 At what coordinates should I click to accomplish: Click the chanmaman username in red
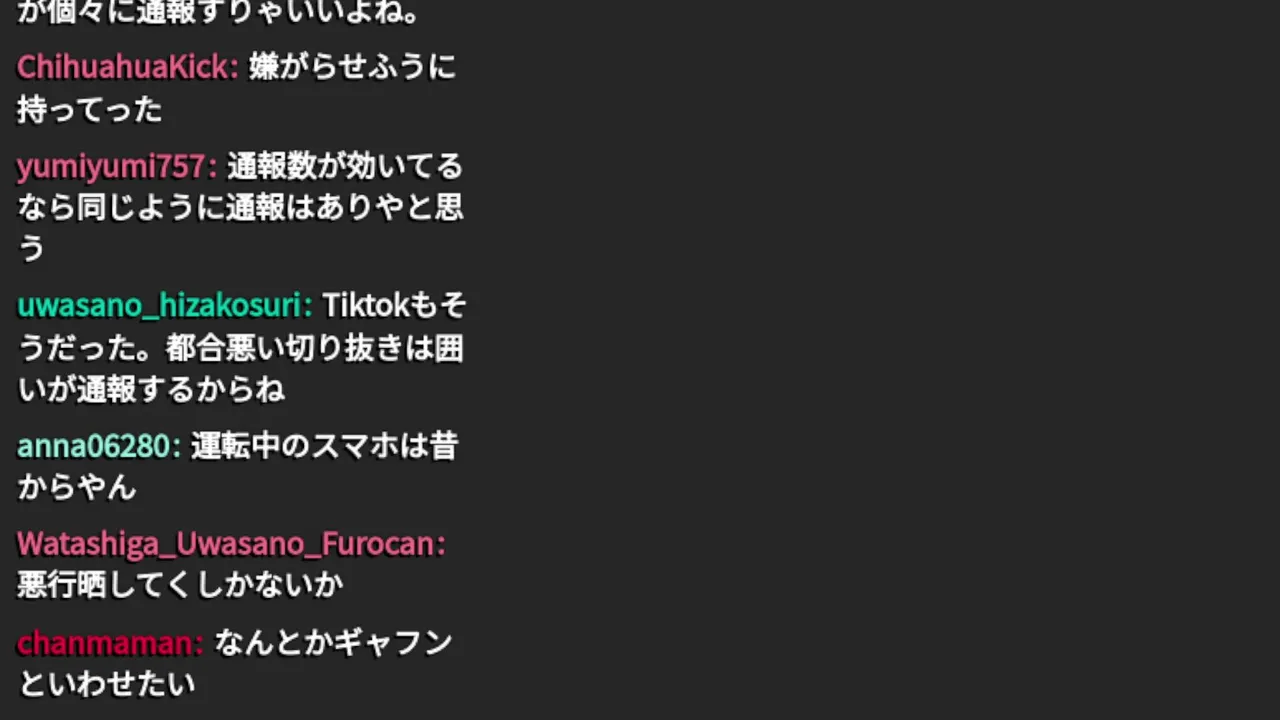(109, 643)
